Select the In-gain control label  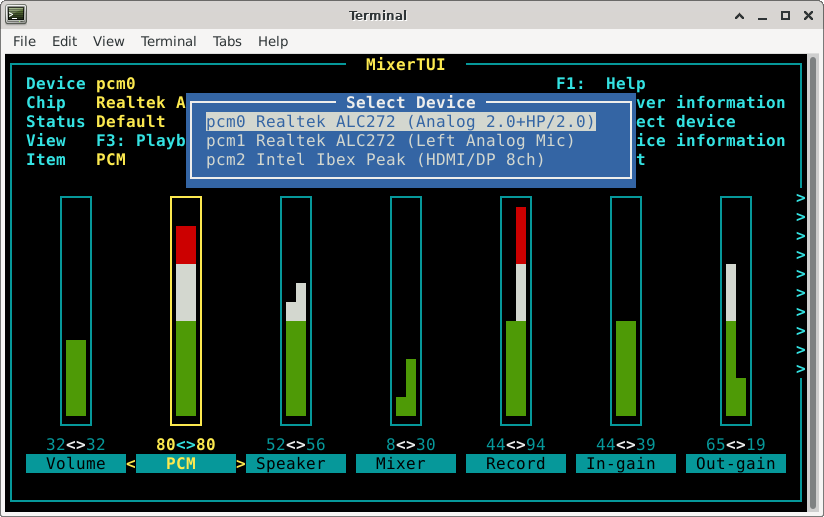626,464
